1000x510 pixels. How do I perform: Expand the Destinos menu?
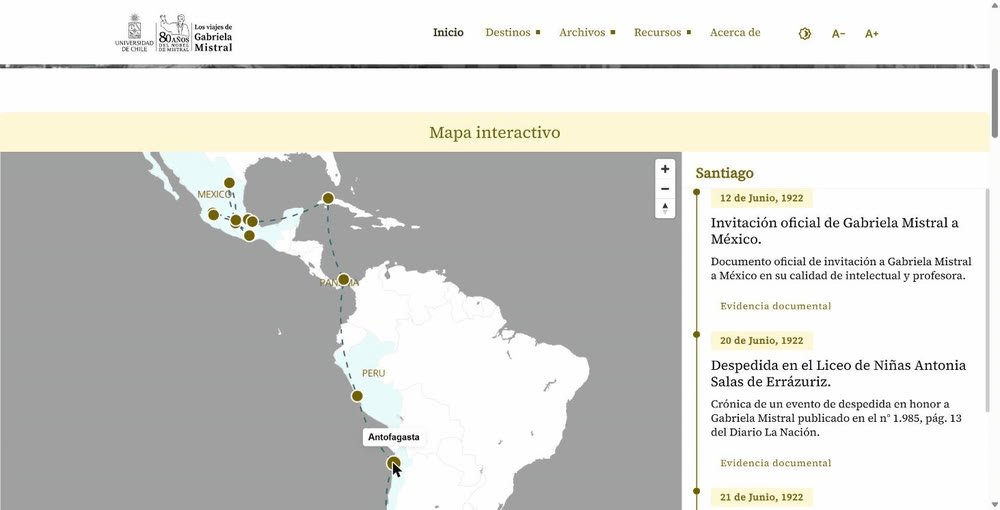coord(513,33)
